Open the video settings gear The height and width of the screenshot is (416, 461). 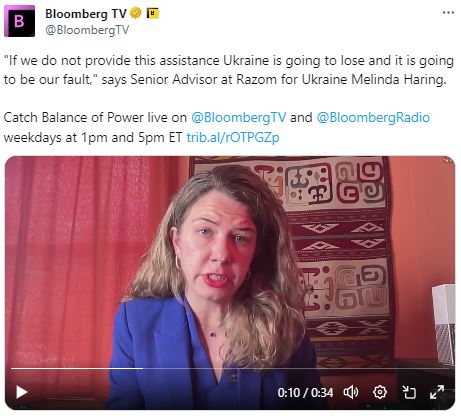[380, 392]
